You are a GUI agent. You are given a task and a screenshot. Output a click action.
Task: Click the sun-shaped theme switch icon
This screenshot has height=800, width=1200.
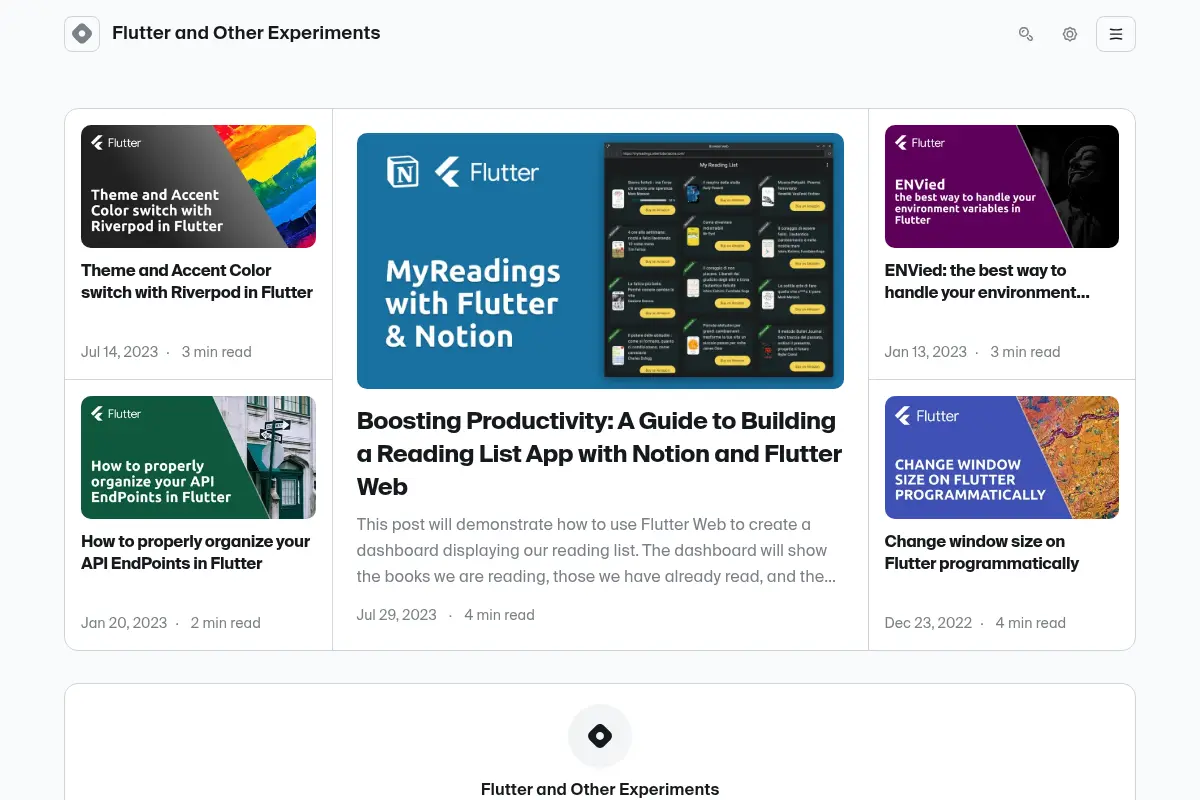pos(1070,34)
